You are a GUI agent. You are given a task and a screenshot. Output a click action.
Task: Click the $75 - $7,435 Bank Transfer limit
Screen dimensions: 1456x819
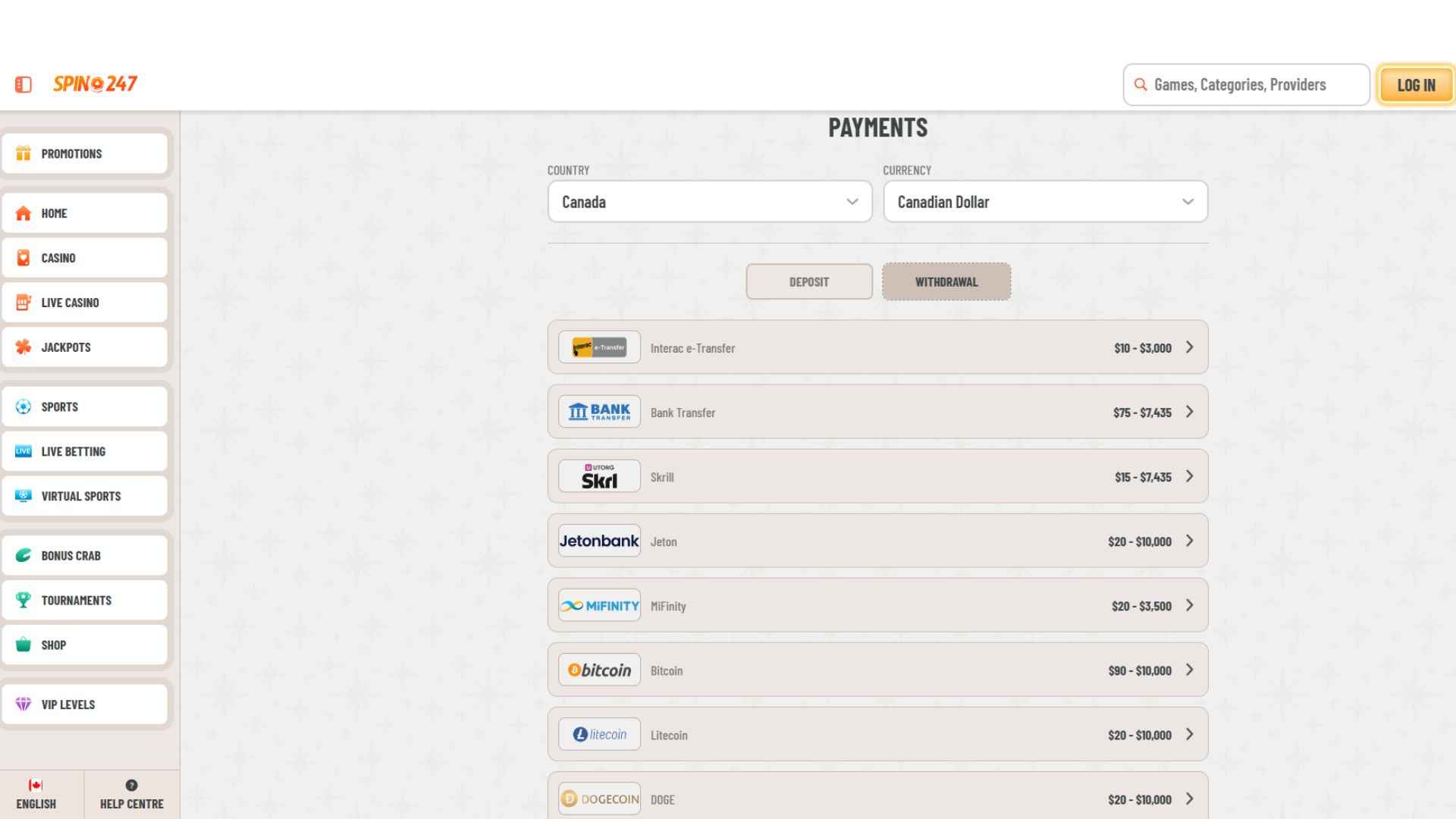[x=1142, y=413]
